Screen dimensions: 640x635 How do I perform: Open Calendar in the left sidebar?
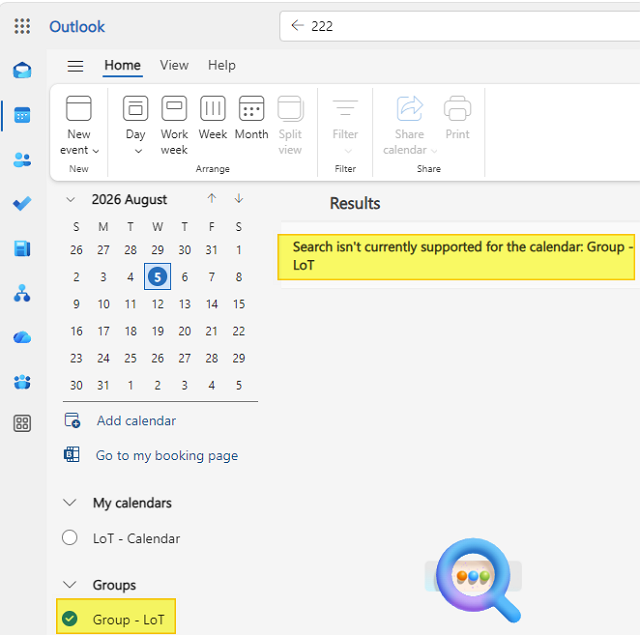(22, 115)
